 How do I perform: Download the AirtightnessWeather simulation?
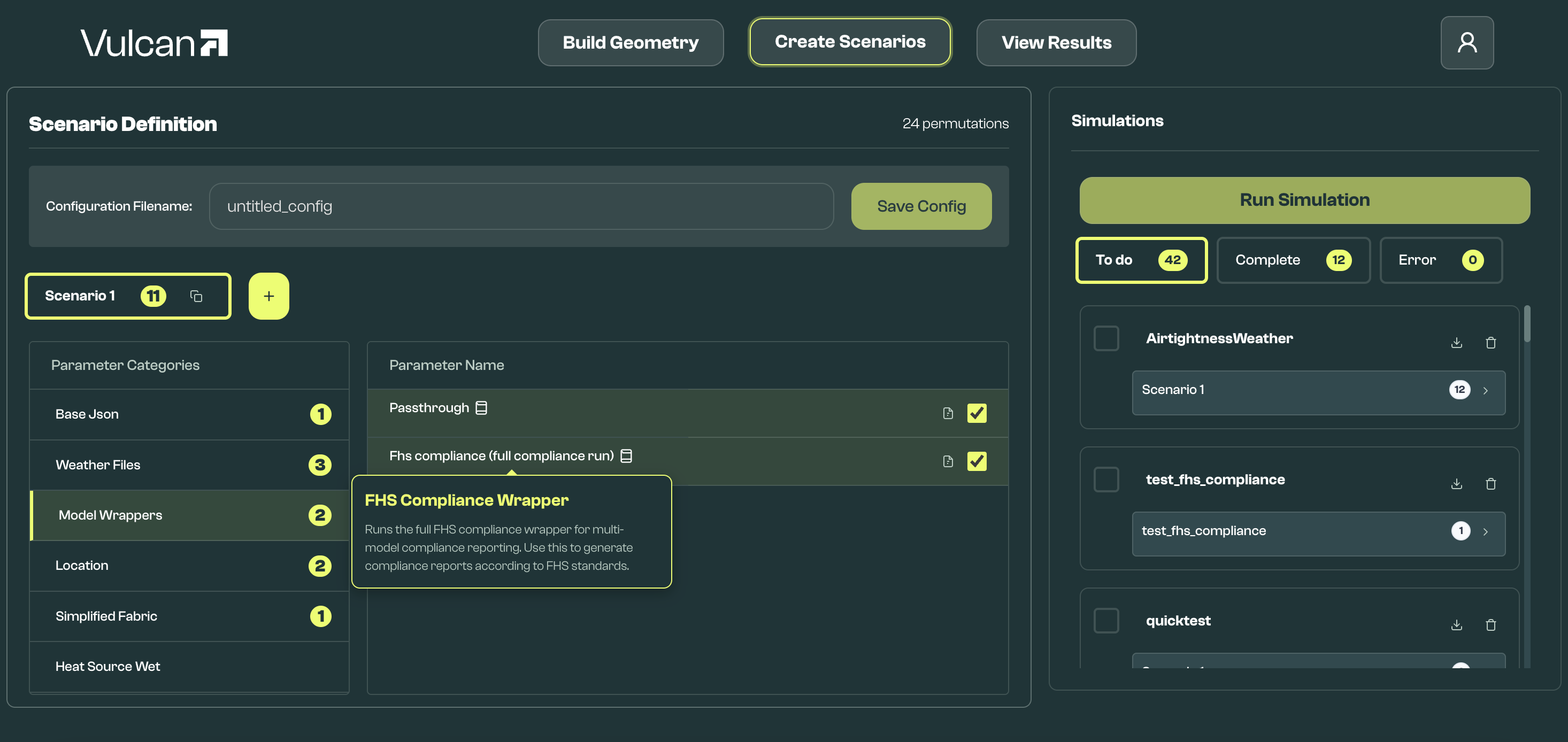pyautogui.click(x=1456, y=343)
